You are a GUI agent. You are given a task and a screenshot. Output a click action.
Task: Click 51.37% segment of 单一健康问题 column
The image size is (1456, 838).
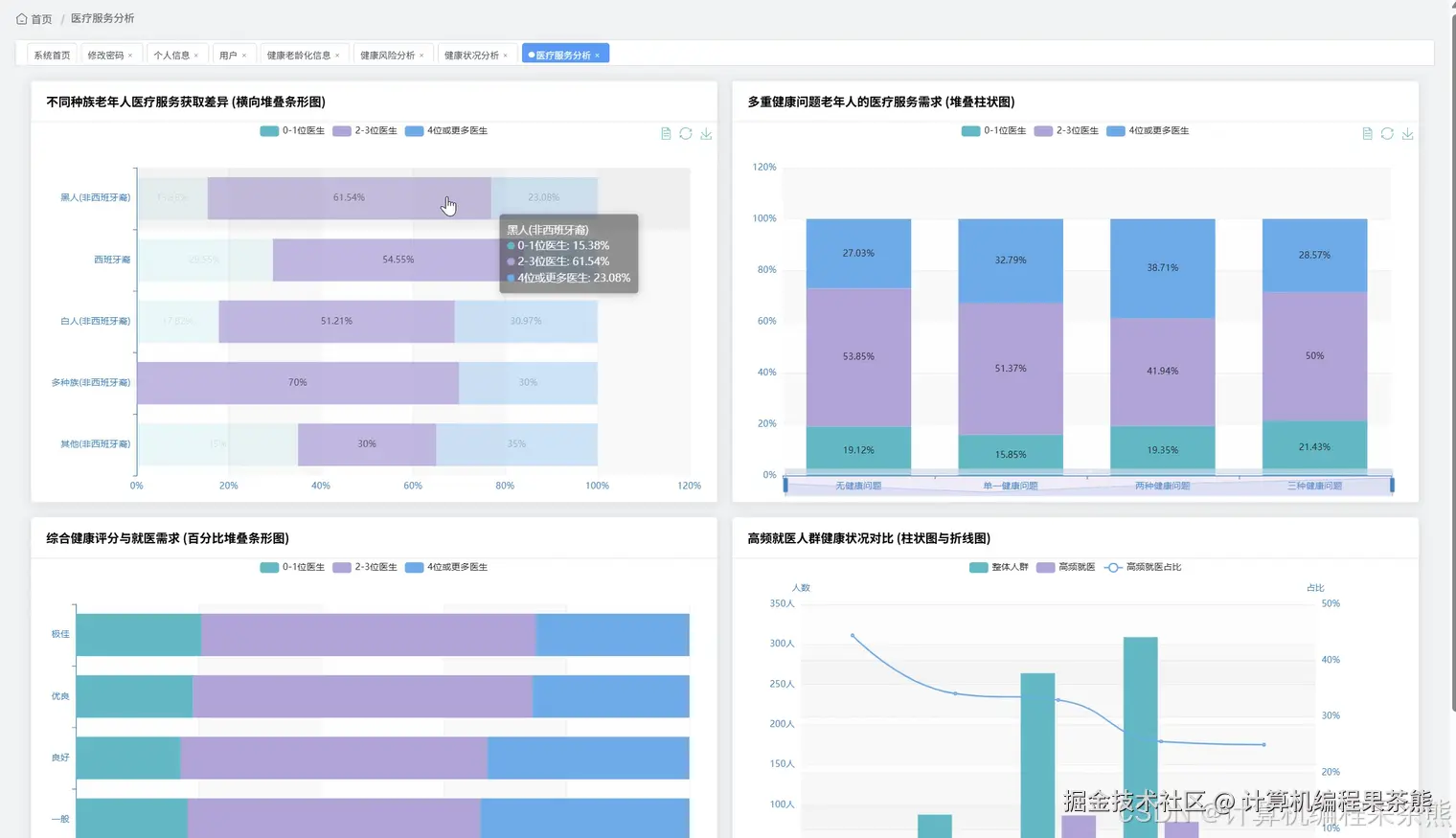coord(1011,369)
